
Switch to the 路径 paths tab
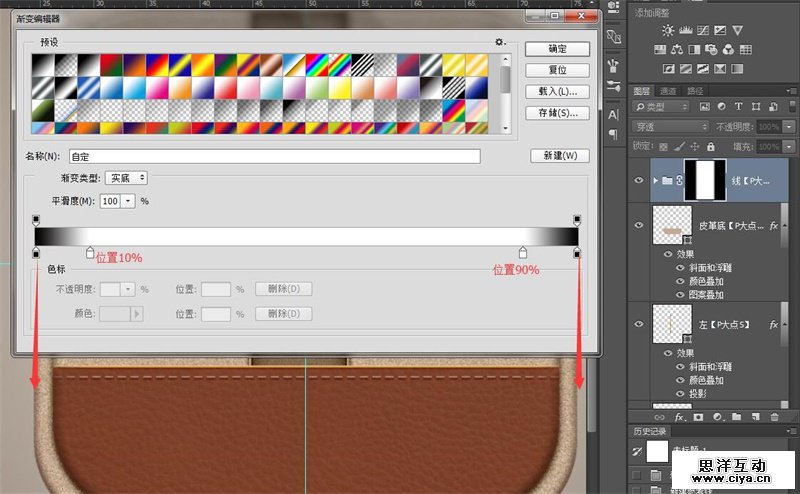click(694, 90)
